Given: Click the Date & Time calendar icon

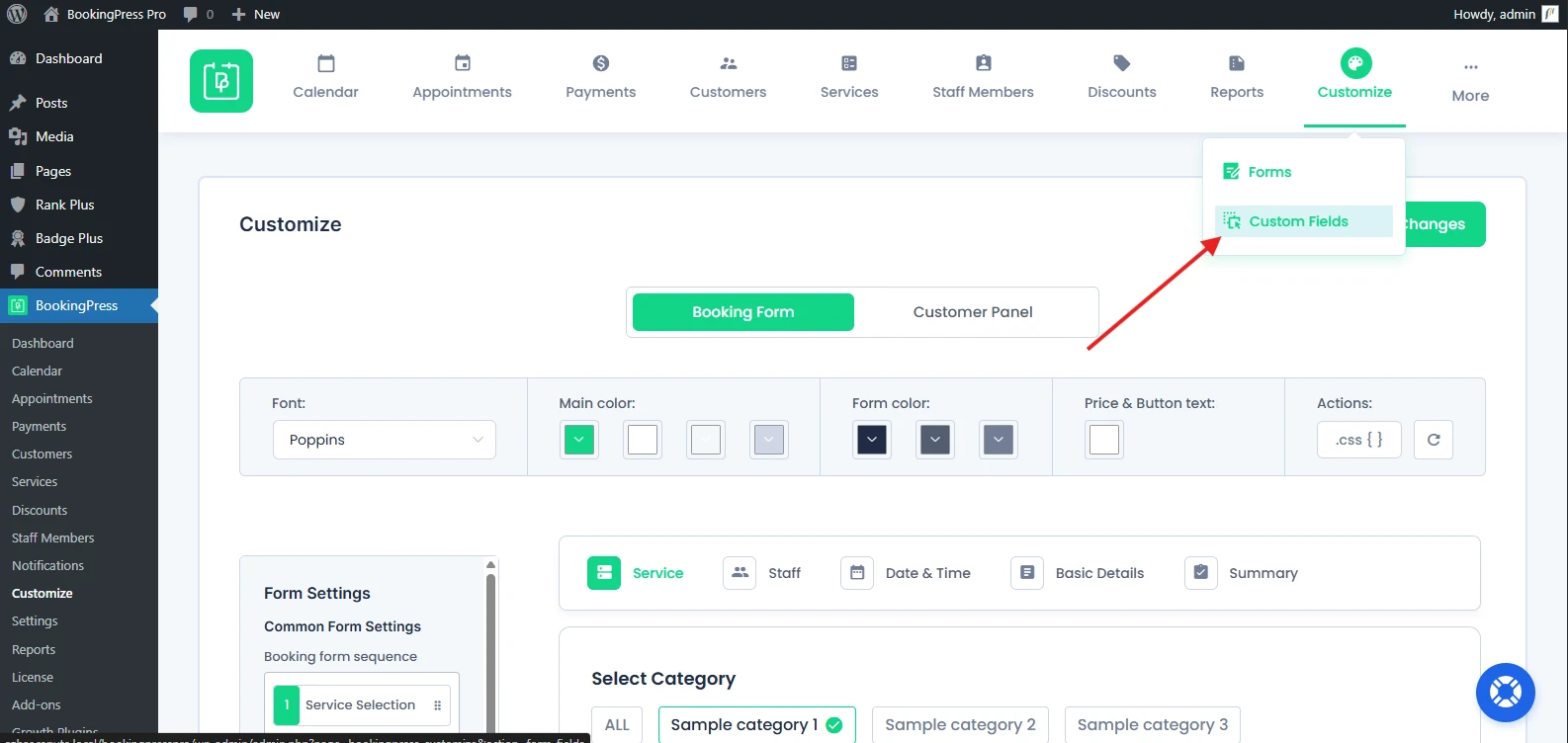Looking at the screenshot, I should pos(857,573).
